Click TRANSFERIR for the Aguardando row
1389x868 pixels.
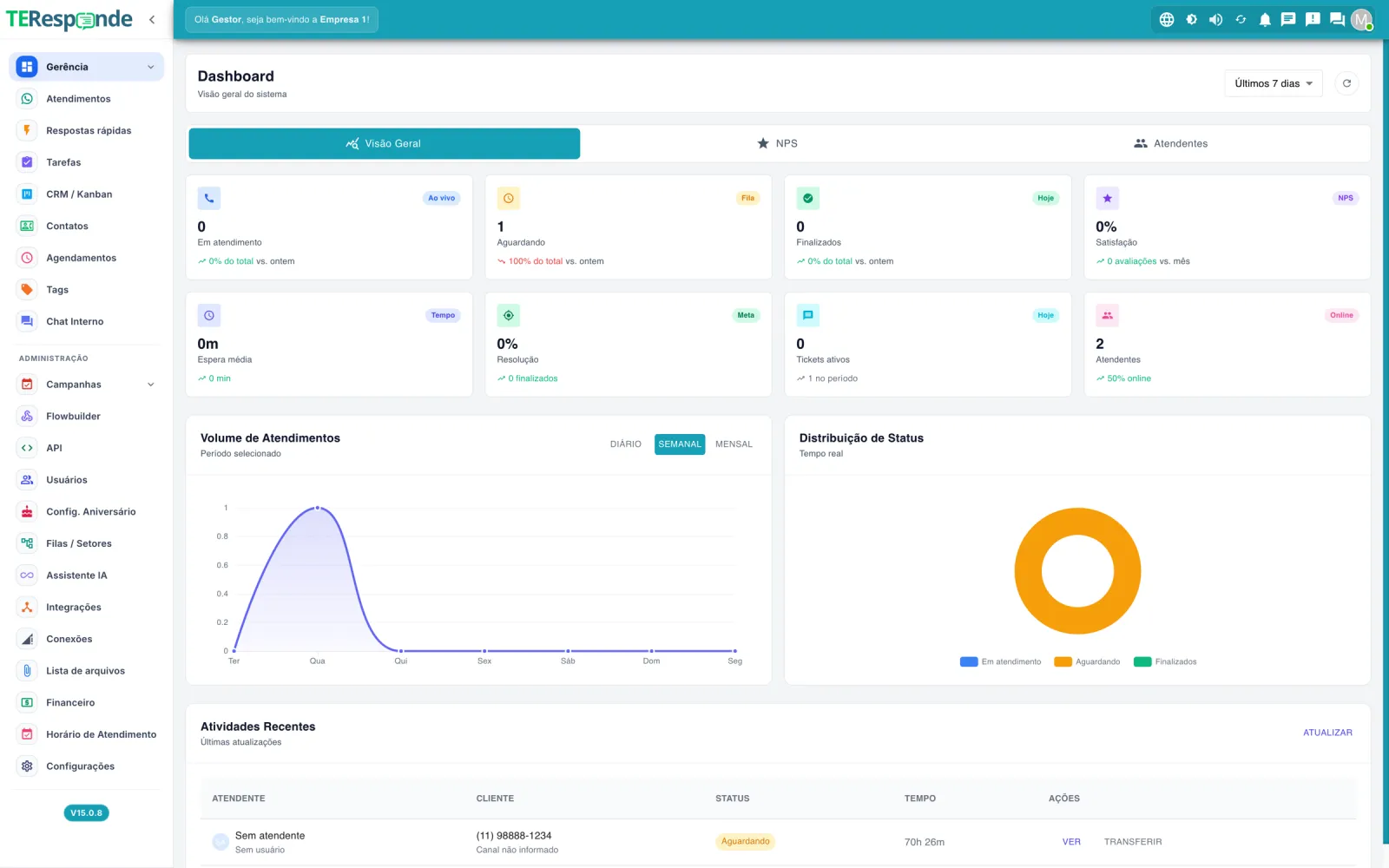[1133, 842]
